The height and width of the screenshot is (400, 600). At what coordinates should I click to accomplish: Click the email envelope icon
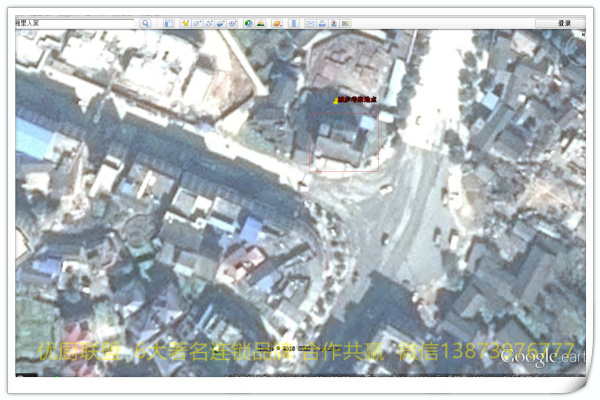point(310,23)
